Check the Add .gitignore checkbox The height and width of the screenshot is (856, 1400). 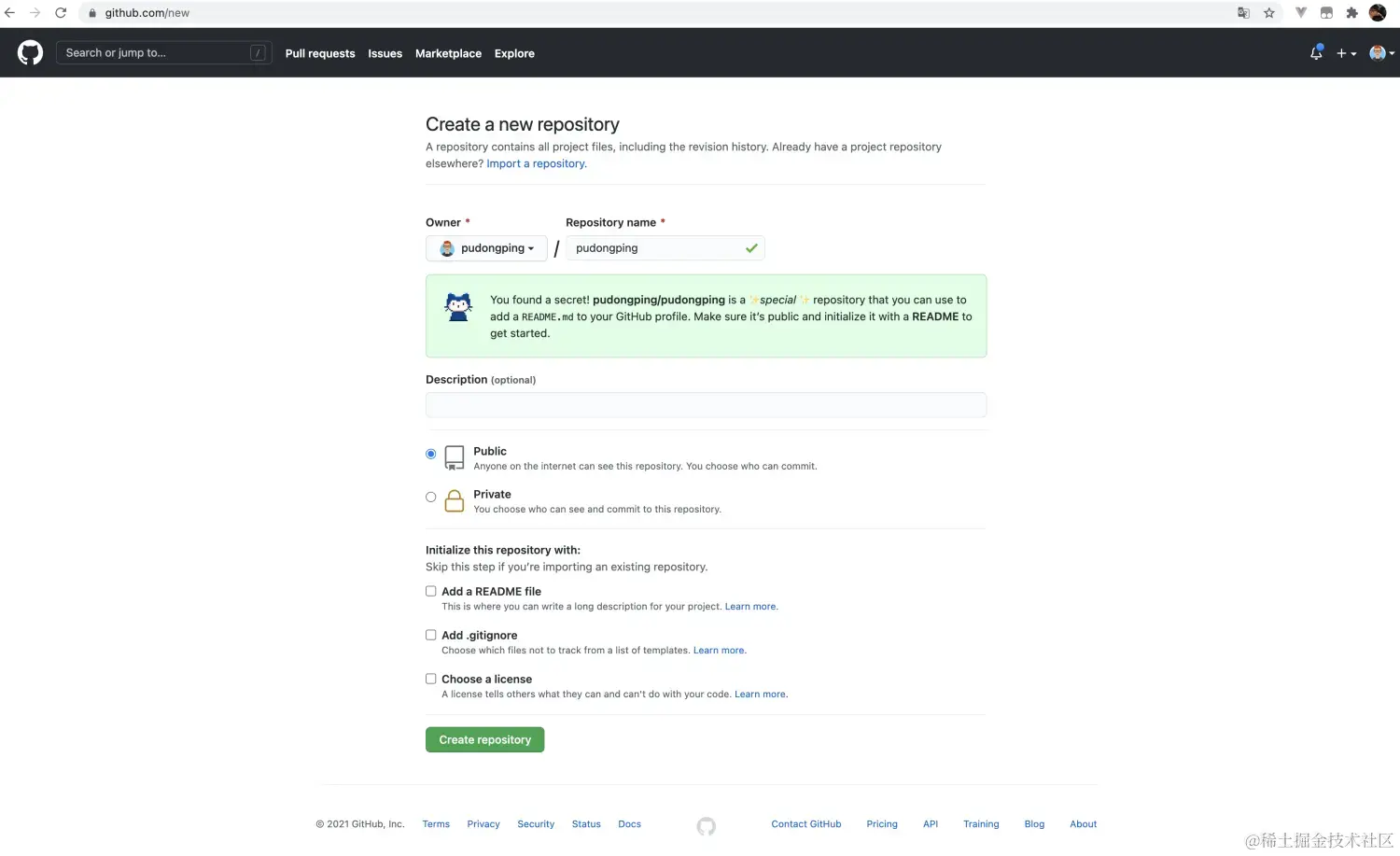point(430,635)
